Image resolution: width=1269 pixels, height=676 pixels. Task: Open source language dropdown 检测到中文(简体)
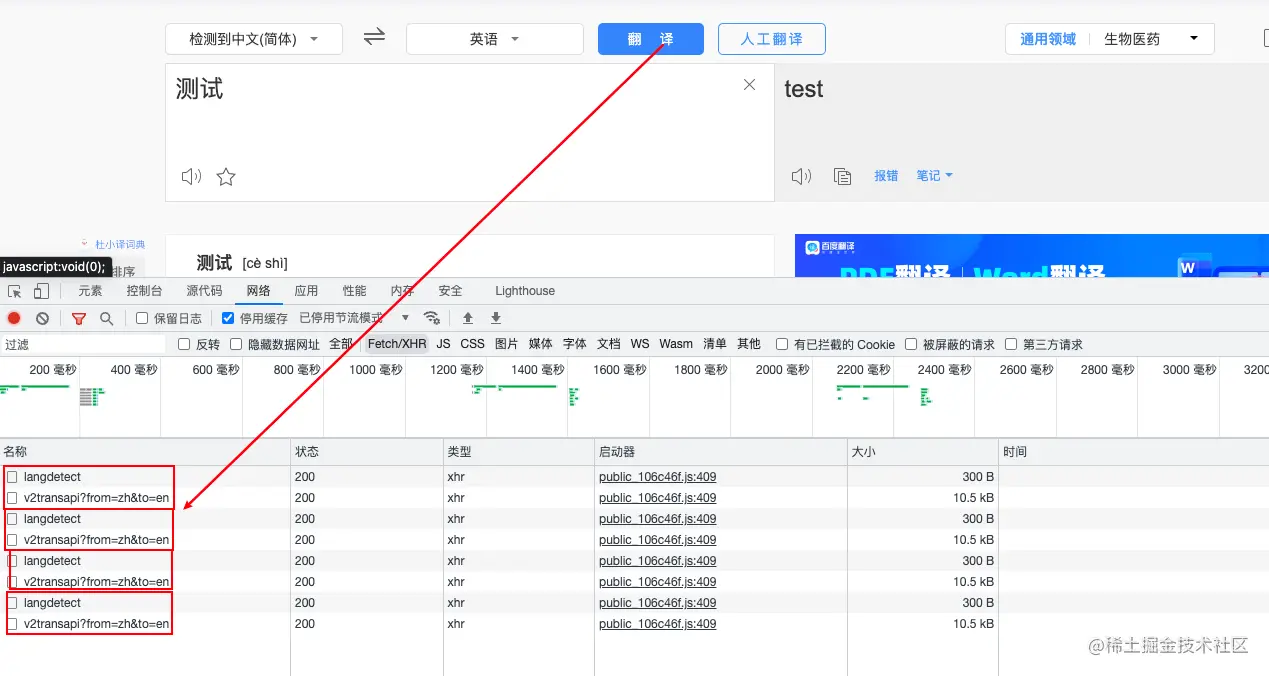tap(254, 39)
